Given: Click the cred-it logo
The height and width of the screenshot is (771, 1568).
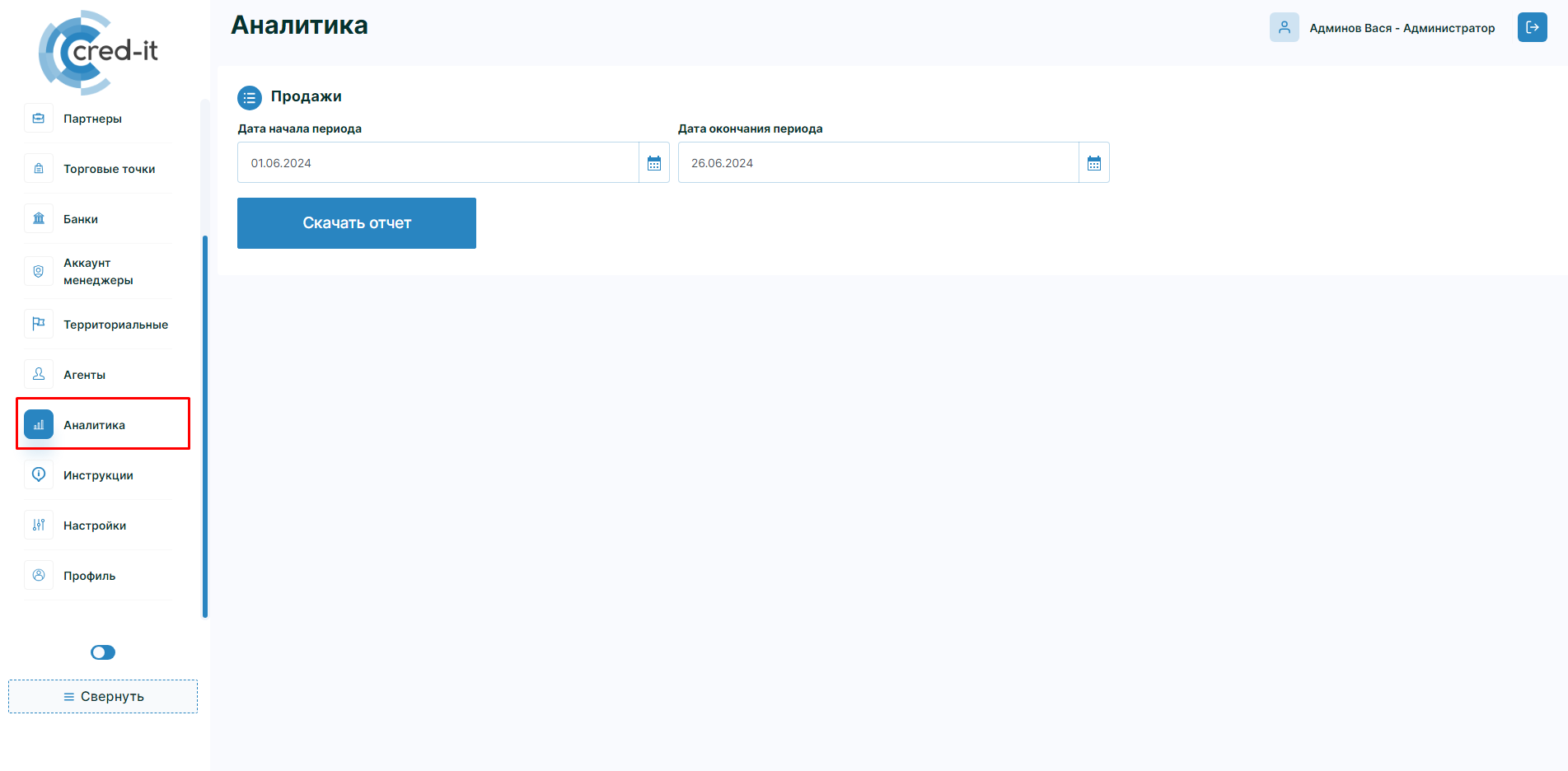Looking at the screenshot, I should click(99, 52).
